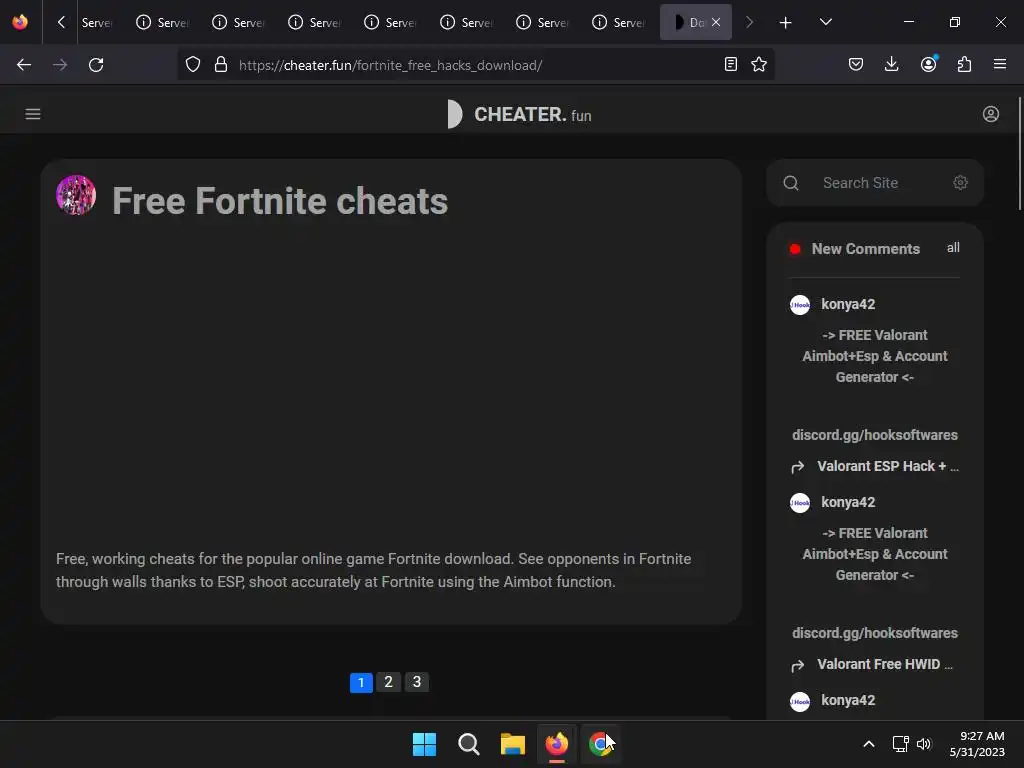Open search settings gear icon

click(x=960, y=182)
